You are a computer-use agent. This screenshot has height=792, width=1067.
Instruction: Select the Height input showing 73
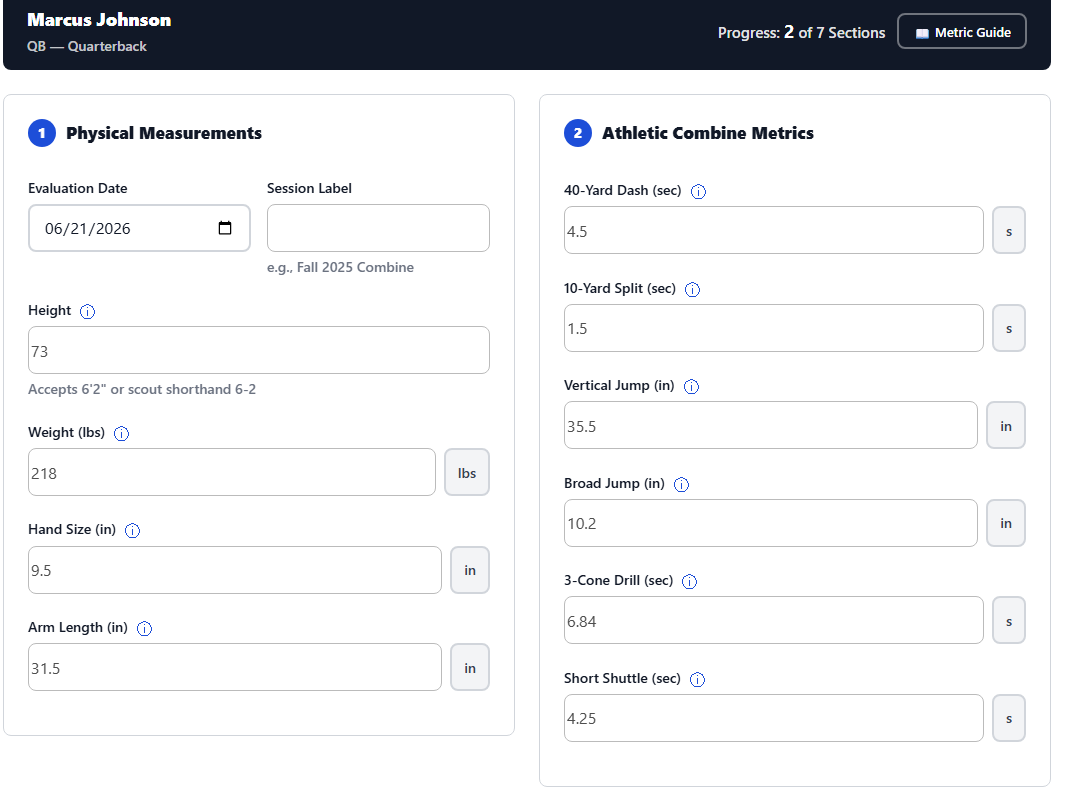tap(259, 350)
